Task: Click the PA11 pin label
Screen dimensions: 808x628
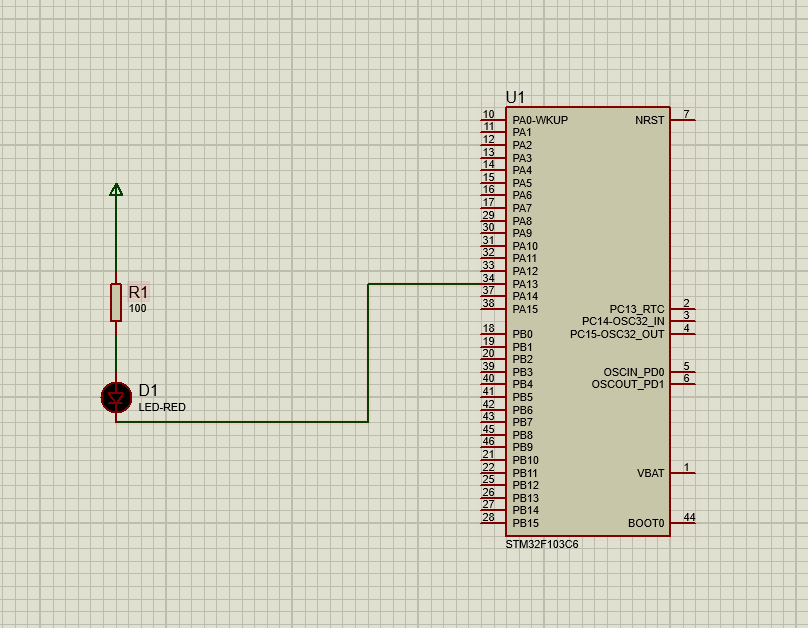Action: (525, 258)
